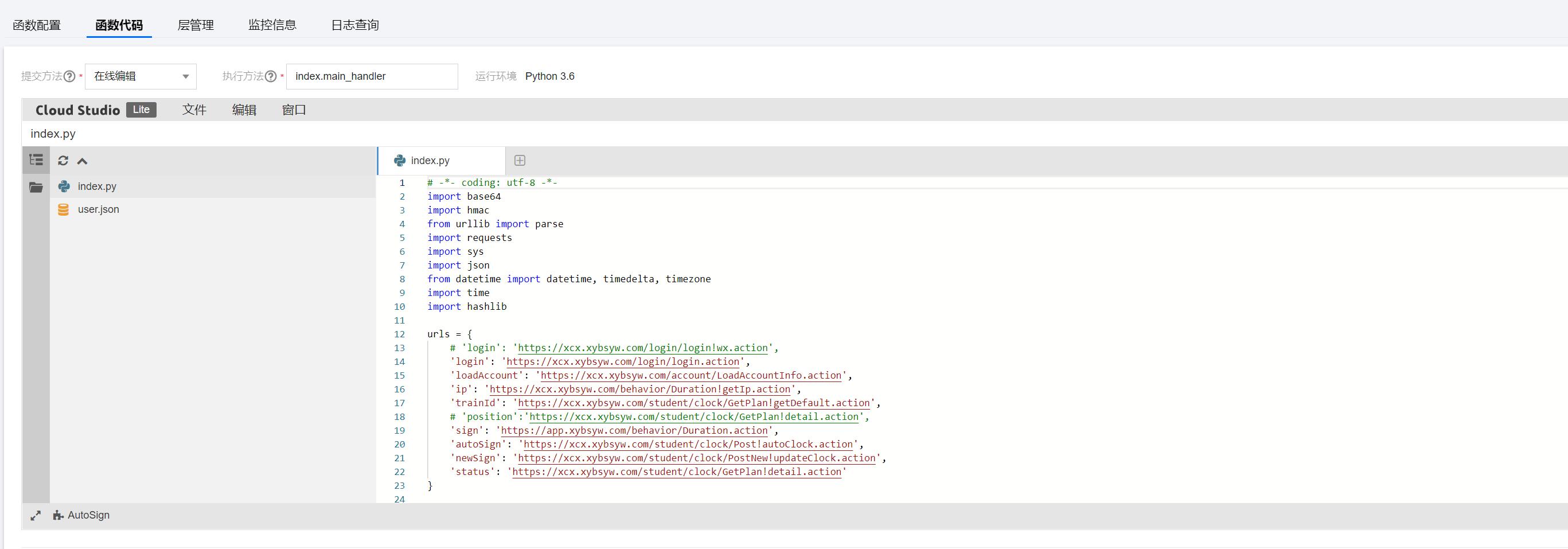Click the 'import hashlib' code line
Viewport: 1568px width, 549px height.
(x=467, y=307)
